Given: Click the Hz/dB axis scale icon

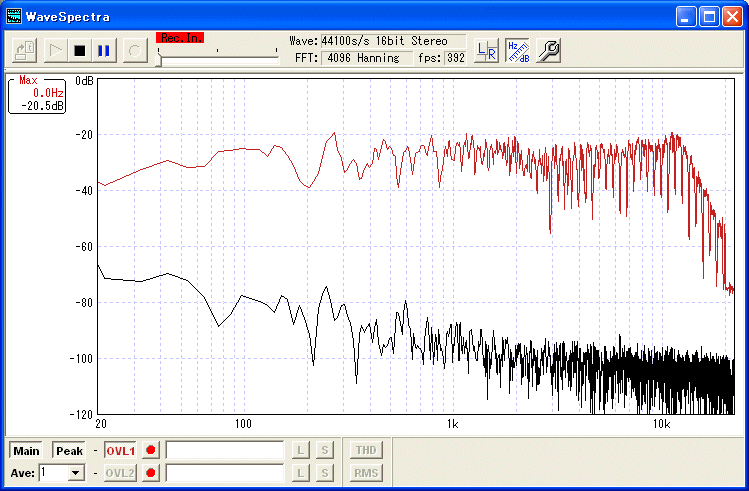Looking at the screenshot, I should coord(517,50).
